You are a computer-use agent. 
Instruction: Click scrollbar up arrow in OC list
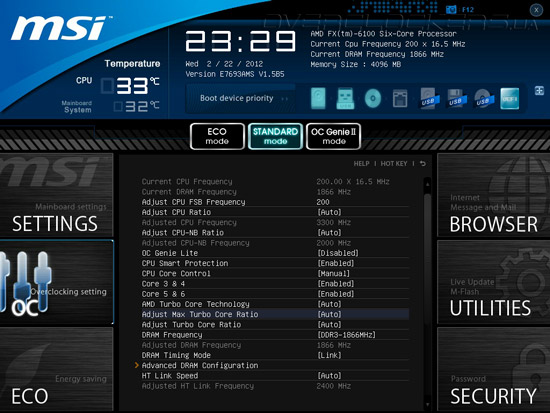427,184
